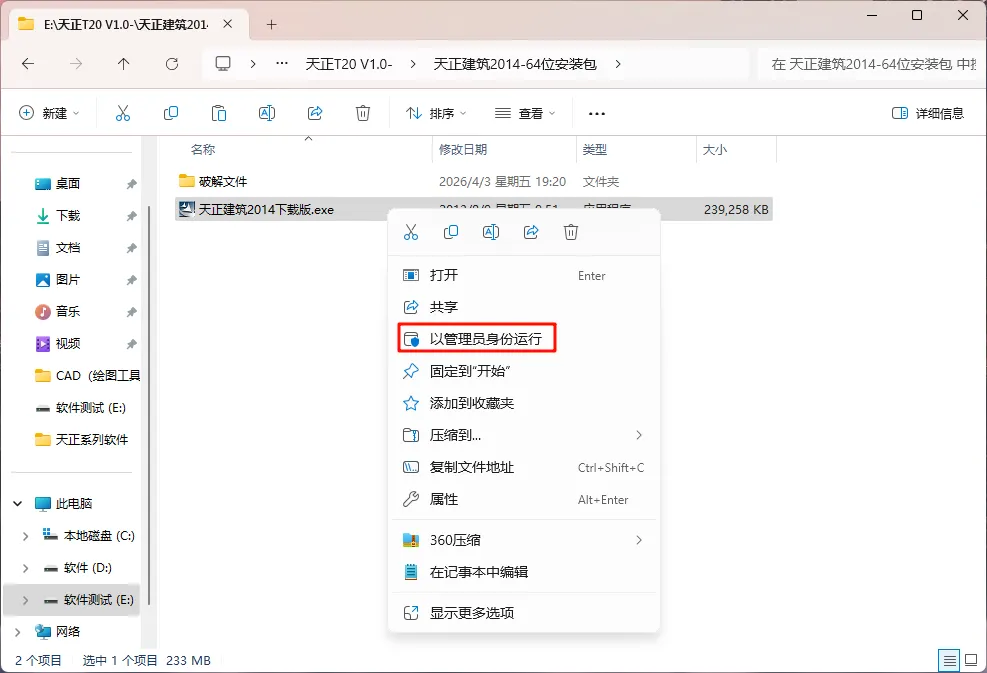
Task: Click the navigation pane scrollbar
Action: click(149, 403)
